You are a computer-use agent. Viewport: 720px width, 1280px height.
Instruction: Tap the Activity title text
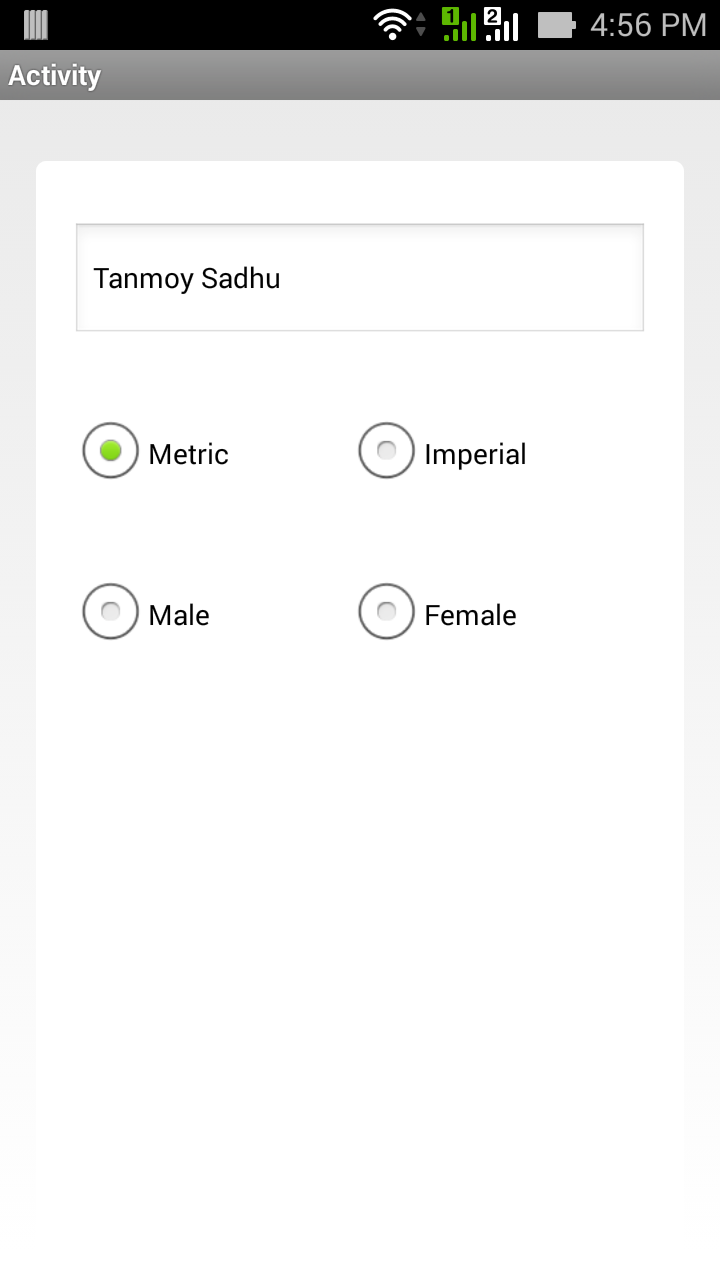coord(55,76)
